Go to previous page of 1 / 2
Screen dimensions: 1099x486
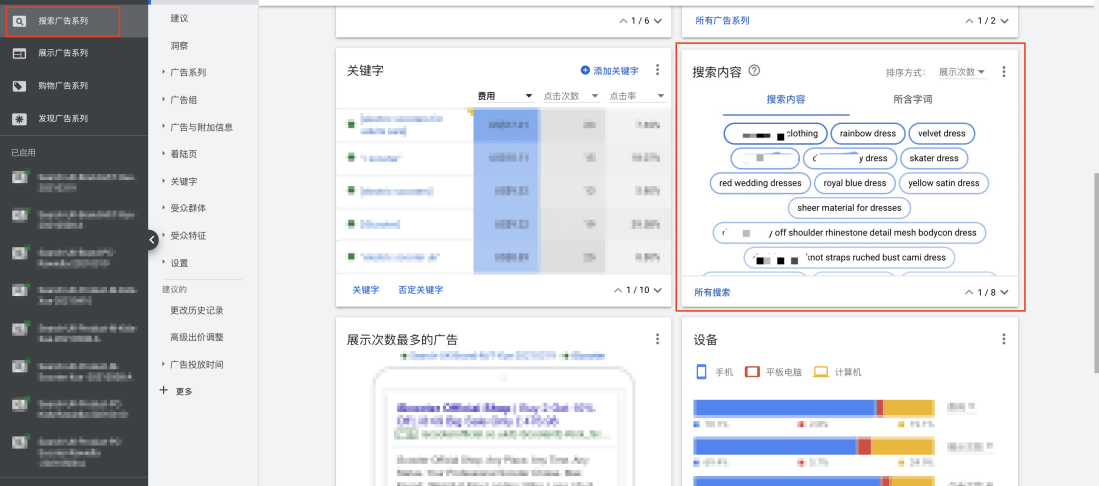pyautogui.click(x=969, y=20)
